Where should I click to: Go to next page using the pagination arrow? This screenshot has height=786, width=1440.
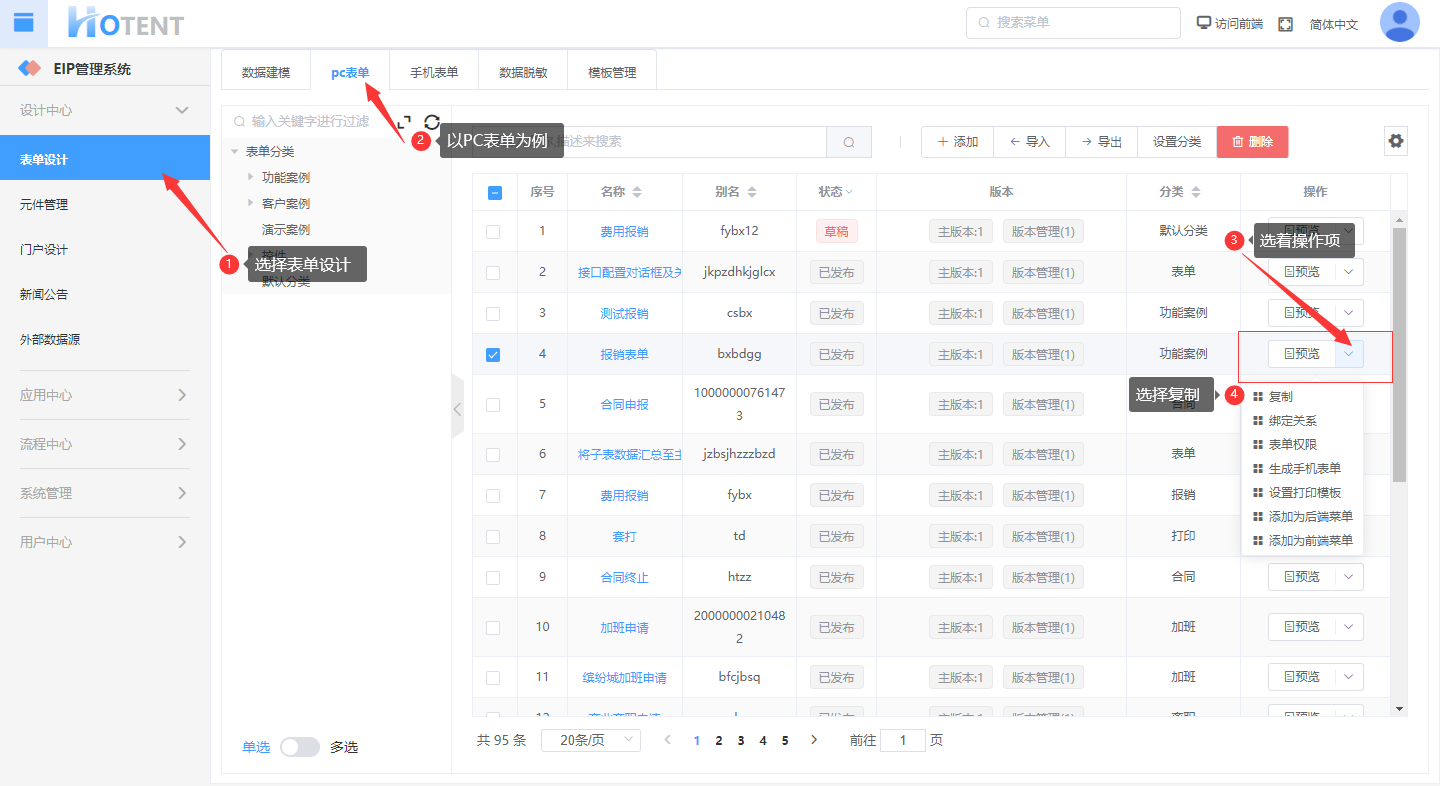[814, 740]
